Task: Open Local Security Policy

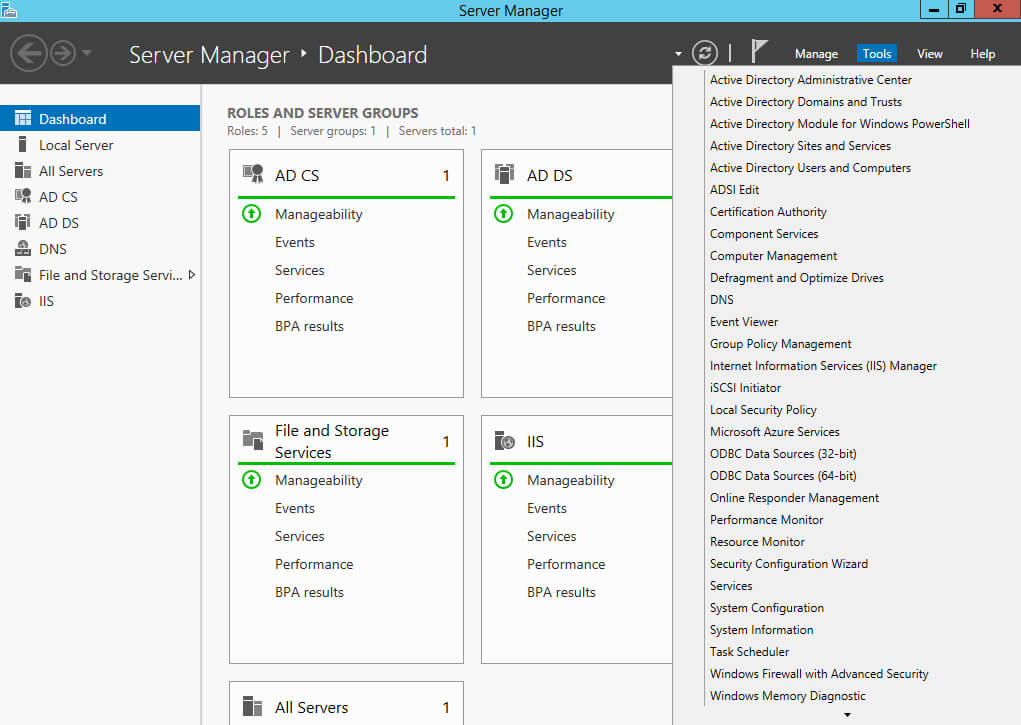Action: click(763, 410)
